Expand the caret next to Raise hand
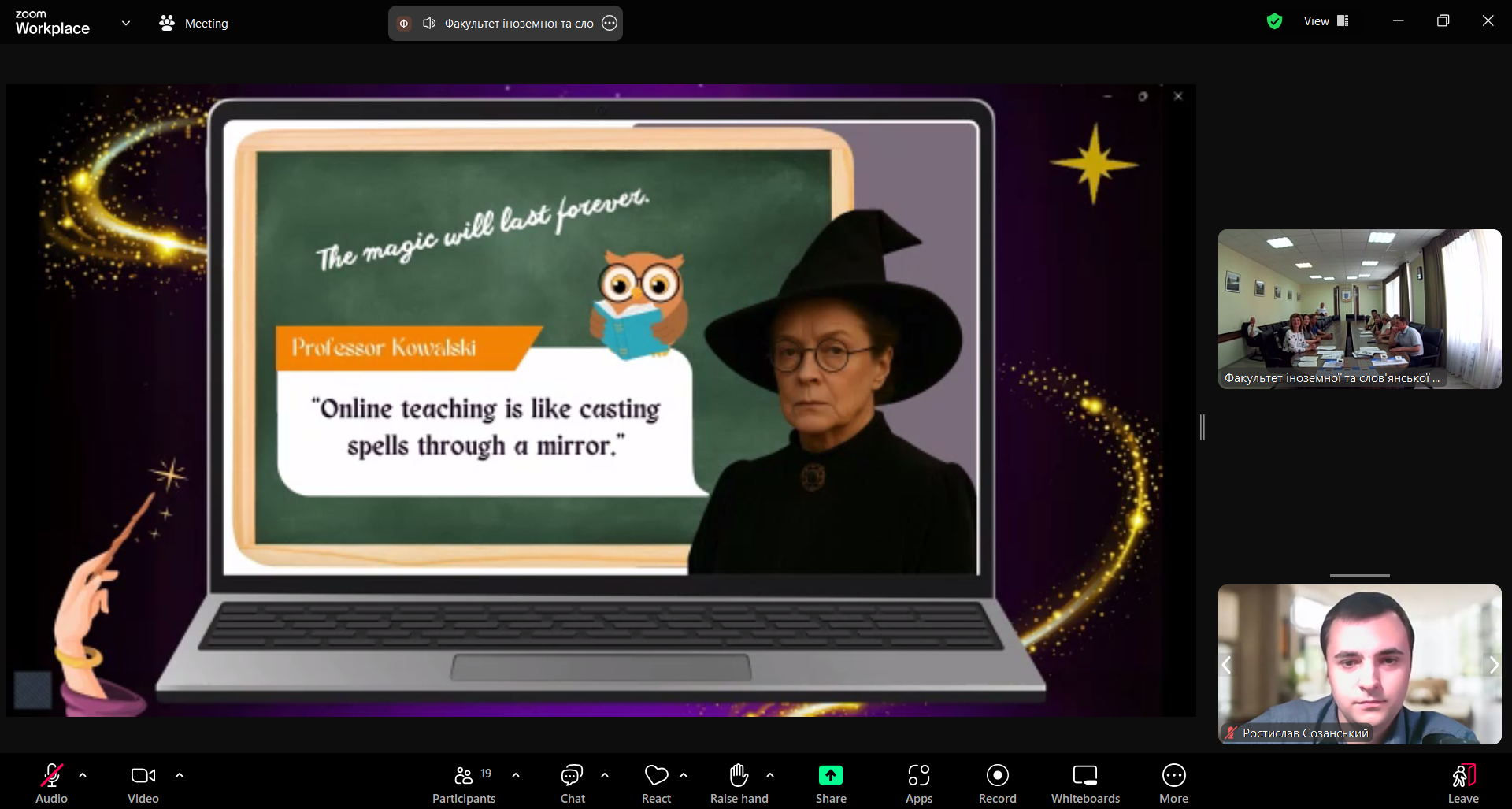 [770, 775]
